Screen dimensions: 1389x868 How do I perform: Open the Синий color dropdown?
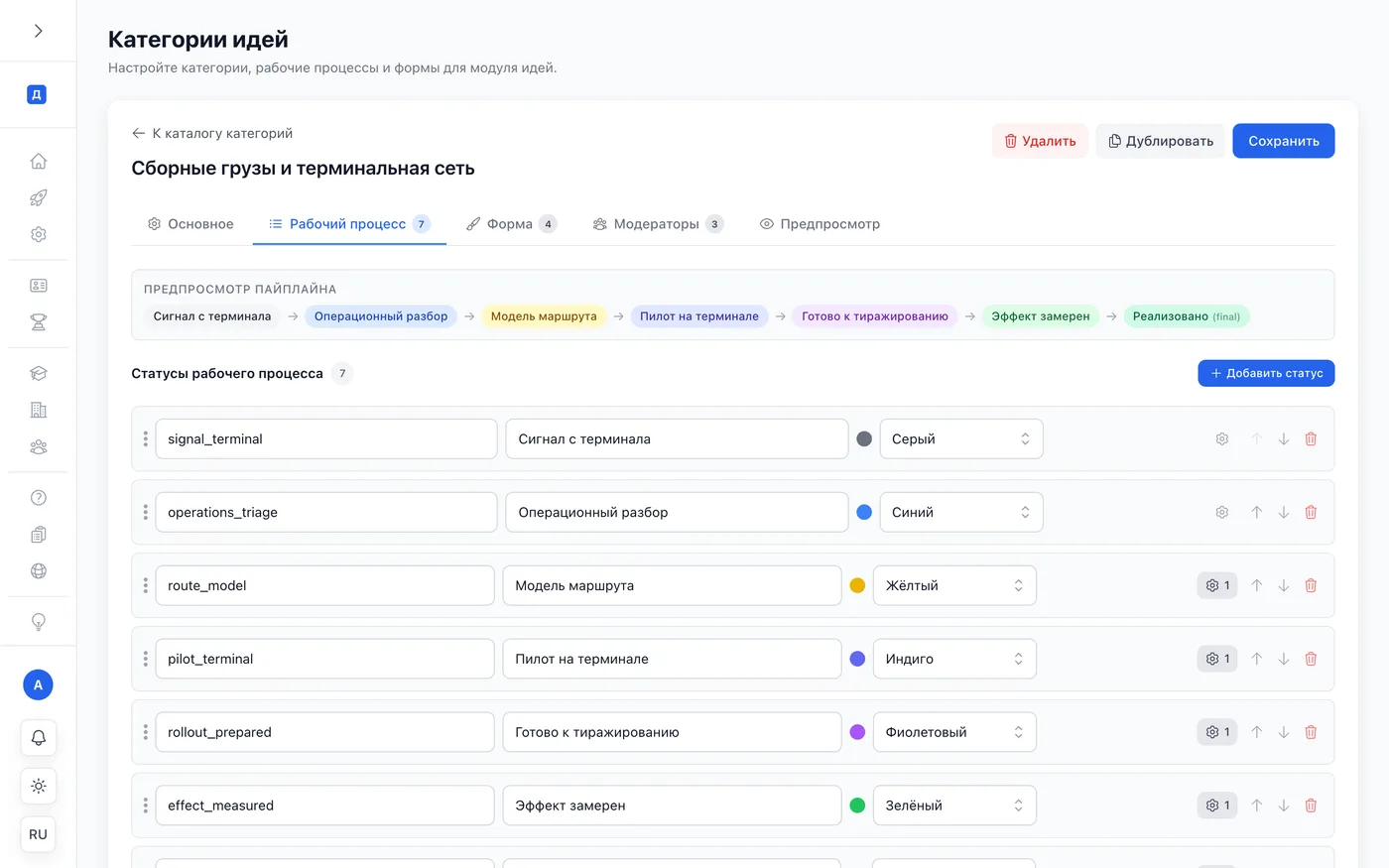pyautogui.click(x=961, y=512)
